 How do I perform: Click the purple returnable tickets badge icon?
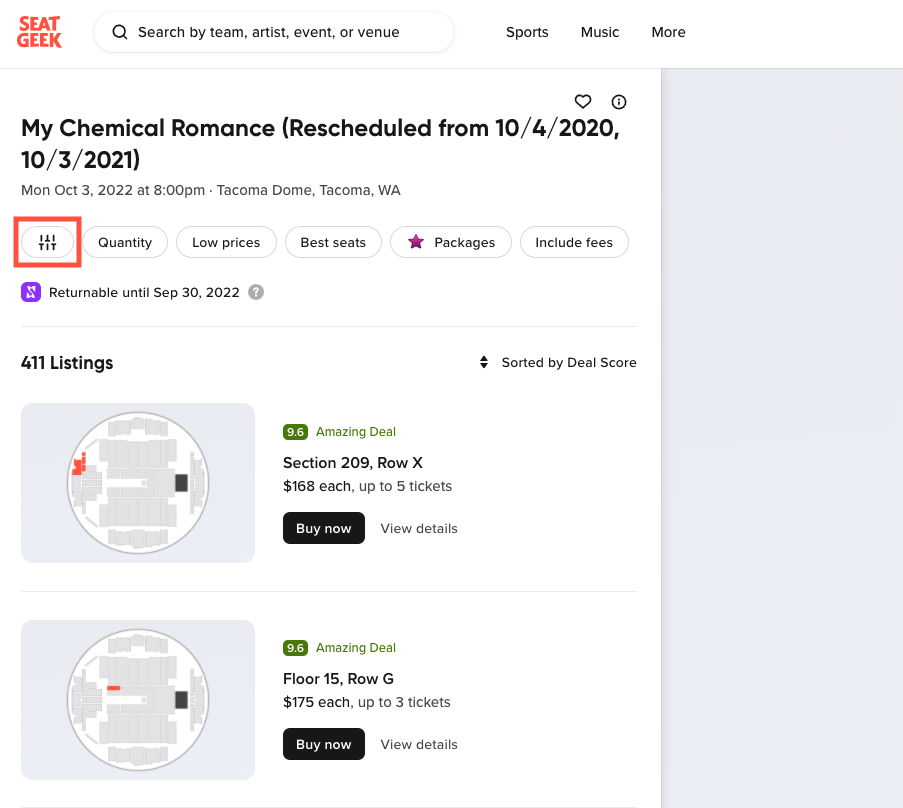click(31, 293)
